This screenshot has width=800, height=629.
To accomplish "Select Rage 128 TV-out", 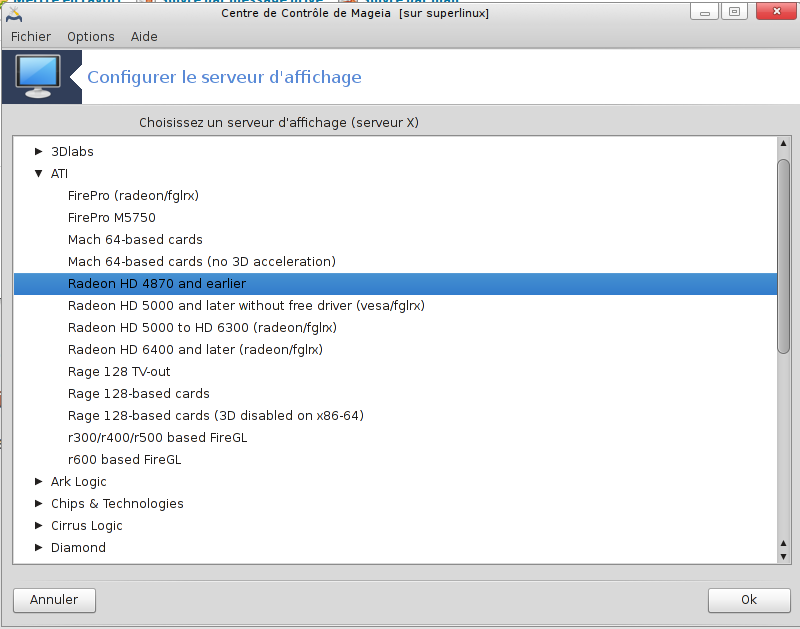I will 395,371.
